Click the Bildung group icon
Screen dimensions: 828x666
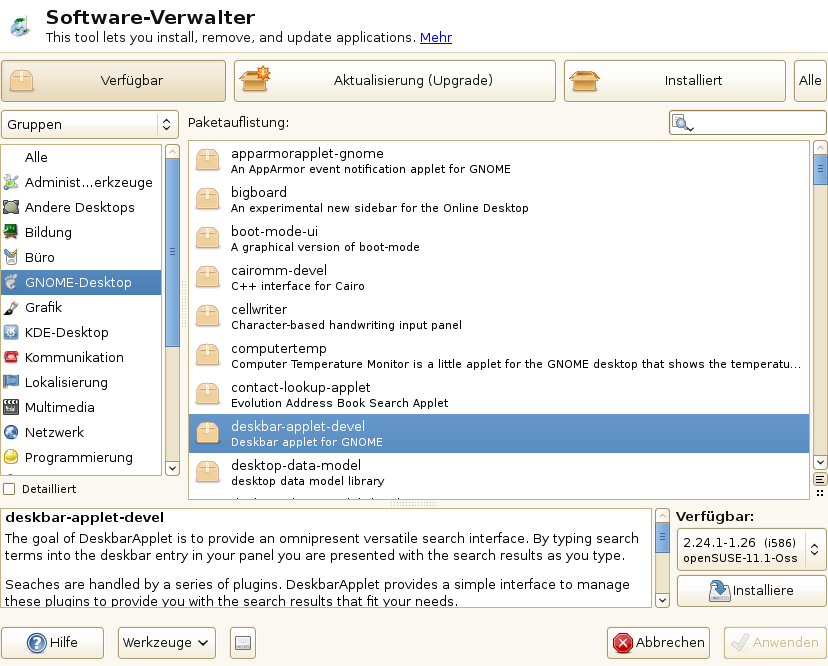coord(11,232)
